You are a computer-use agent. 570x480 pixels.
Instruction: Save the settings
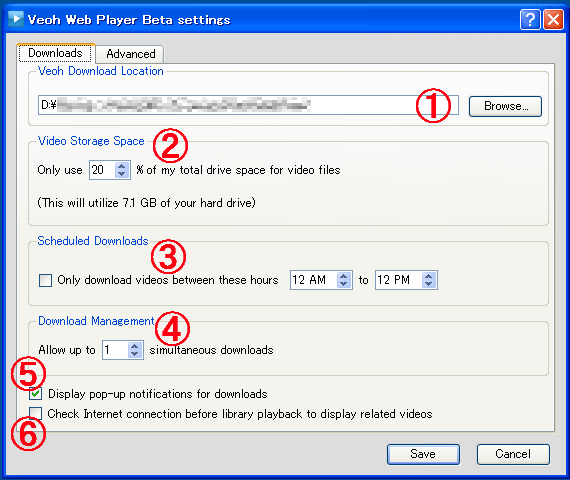pos(423,454)
